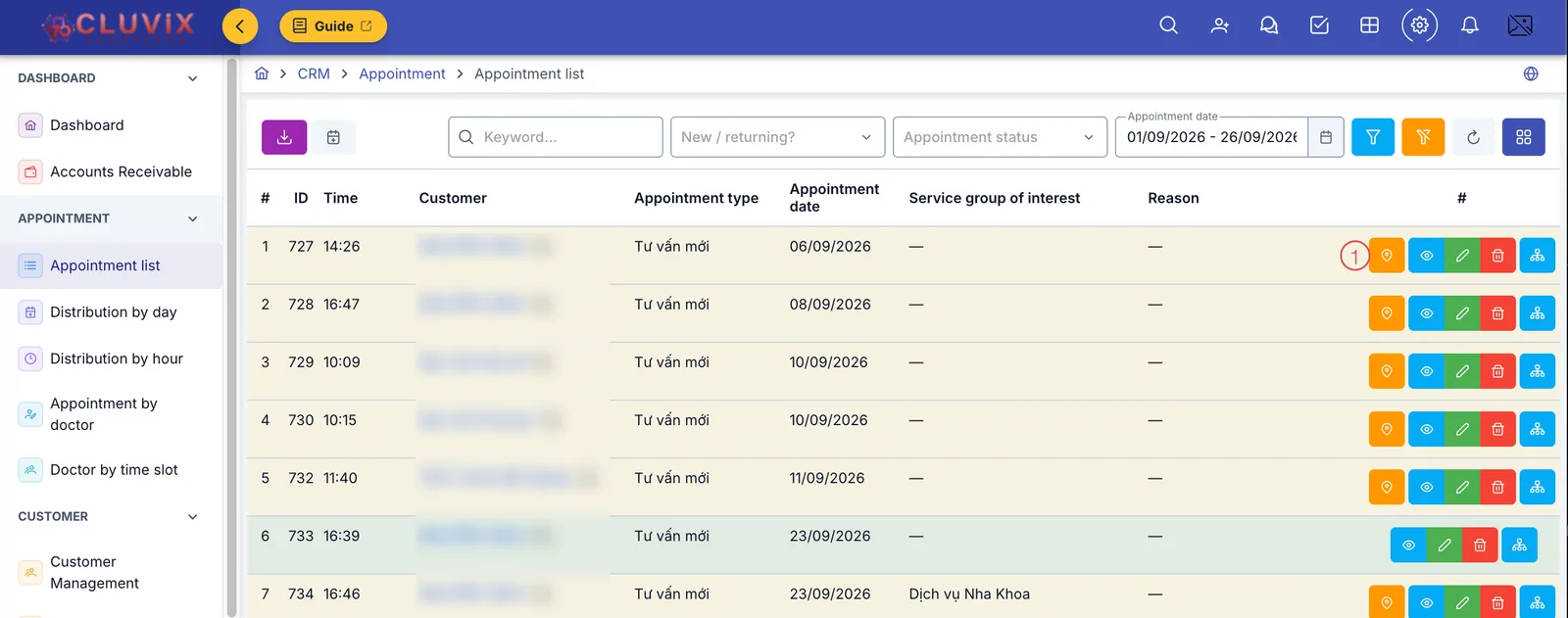Delete appointment ID 728

point(1497,313)
